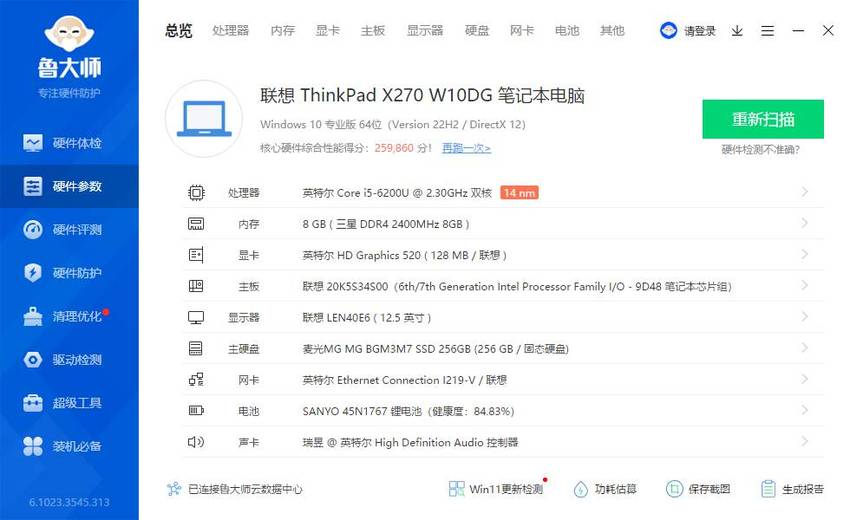Switch to the 网卡 tab
The height and width of the screenshot is (520, 850).
[521, 30]
